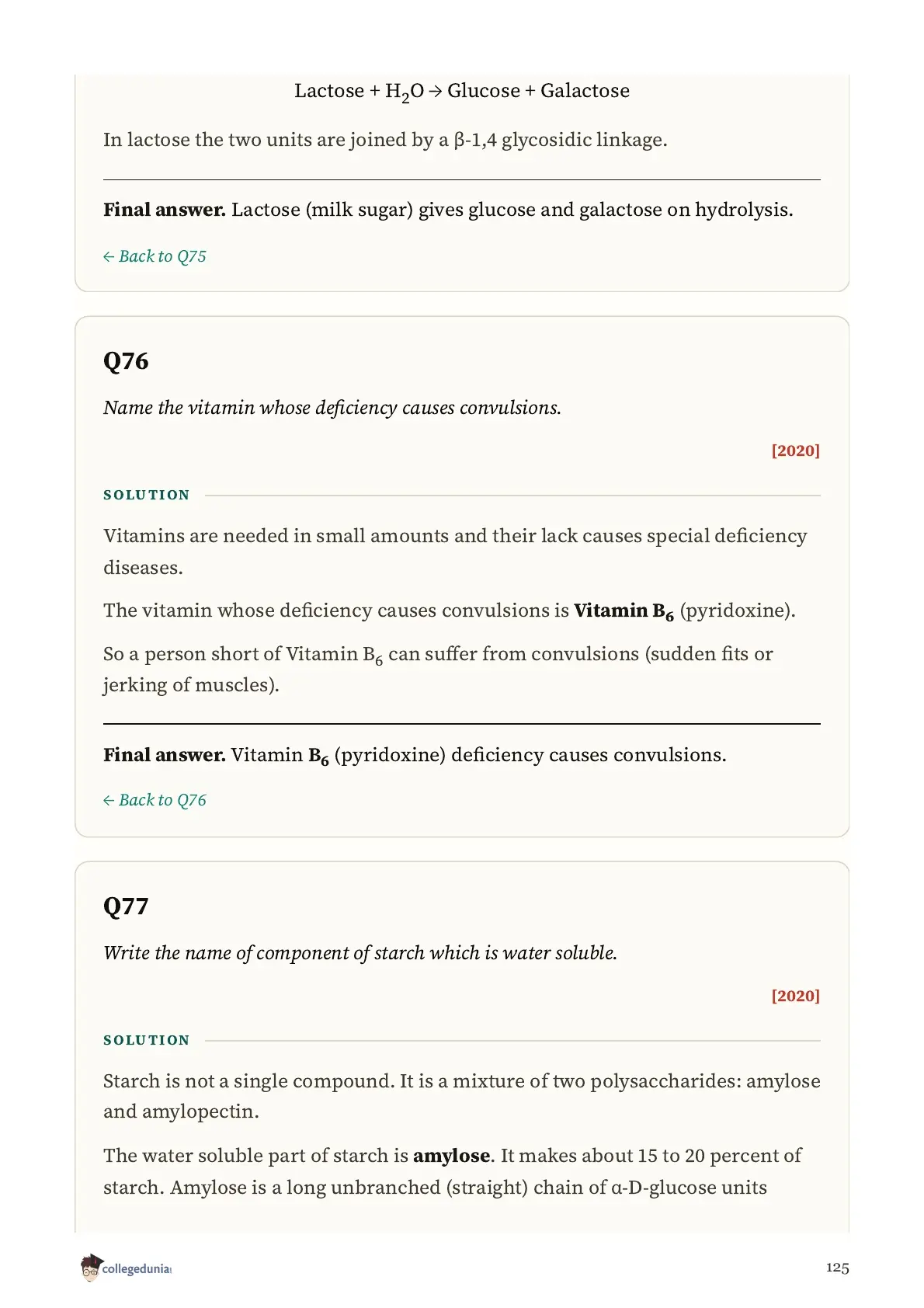Click the Final answer line about lactose
Screen dimensions: 924x1308
point(448,210)
